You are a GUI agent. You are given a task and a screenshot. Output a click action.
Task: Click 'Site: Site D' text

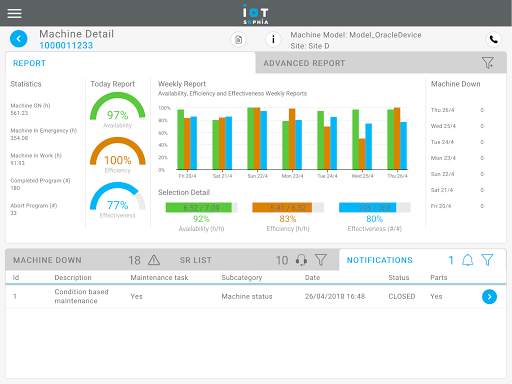coord(310,46)
